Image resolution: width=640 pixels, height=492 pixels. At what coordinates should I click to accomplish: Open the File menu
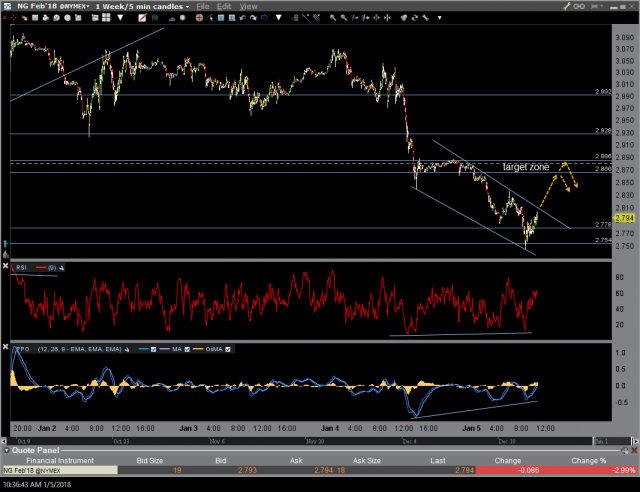(202, 6)
